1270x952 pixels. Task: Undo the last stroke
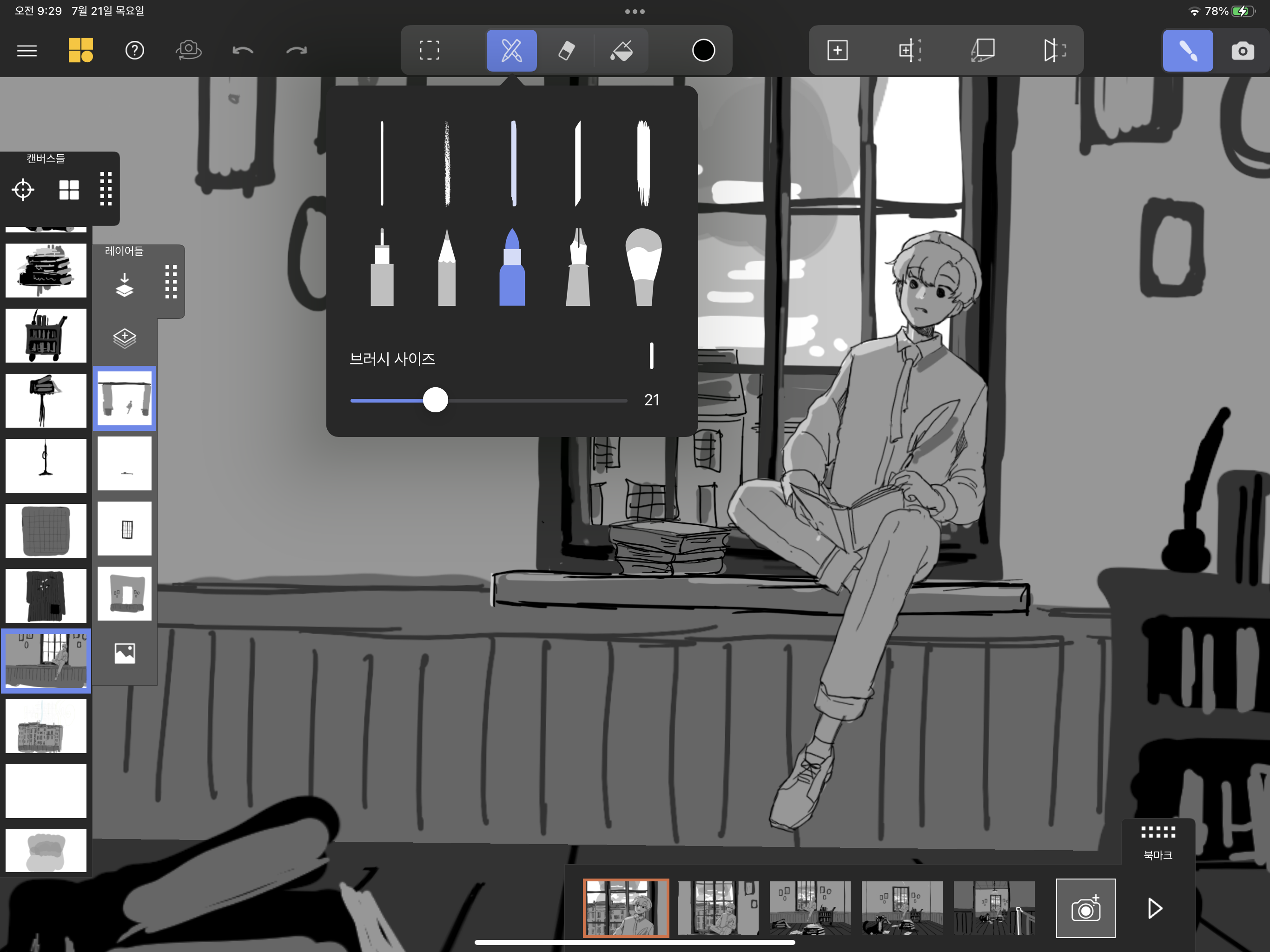coord(242,51)
